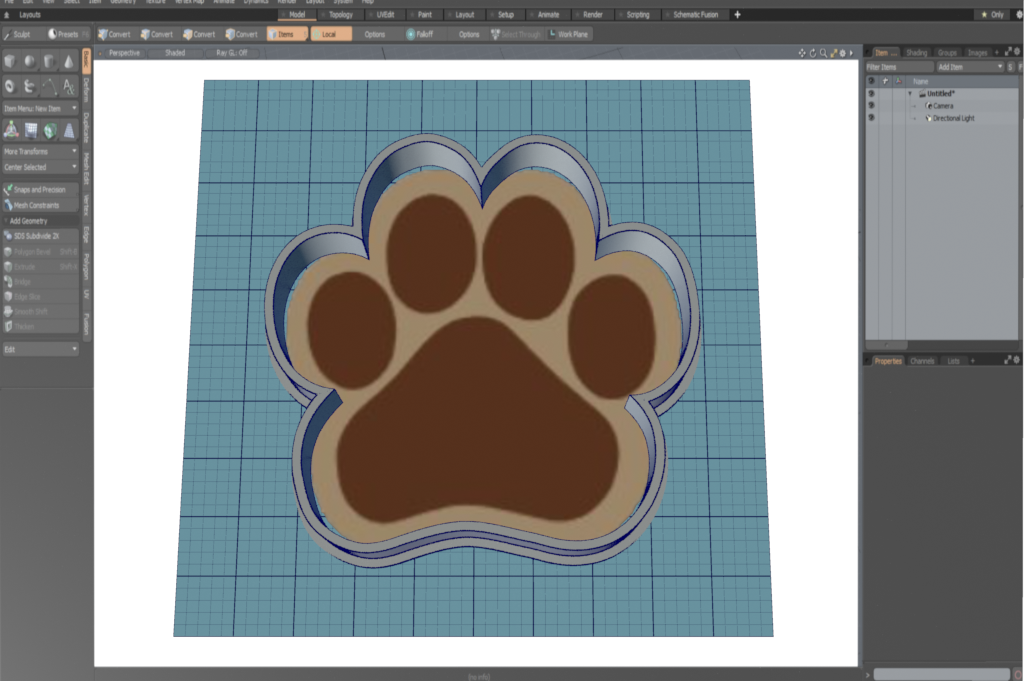Toggle visibility of Untitled scene item
The height and width of the screenshot is (681, 1024).
pos(871,93)
